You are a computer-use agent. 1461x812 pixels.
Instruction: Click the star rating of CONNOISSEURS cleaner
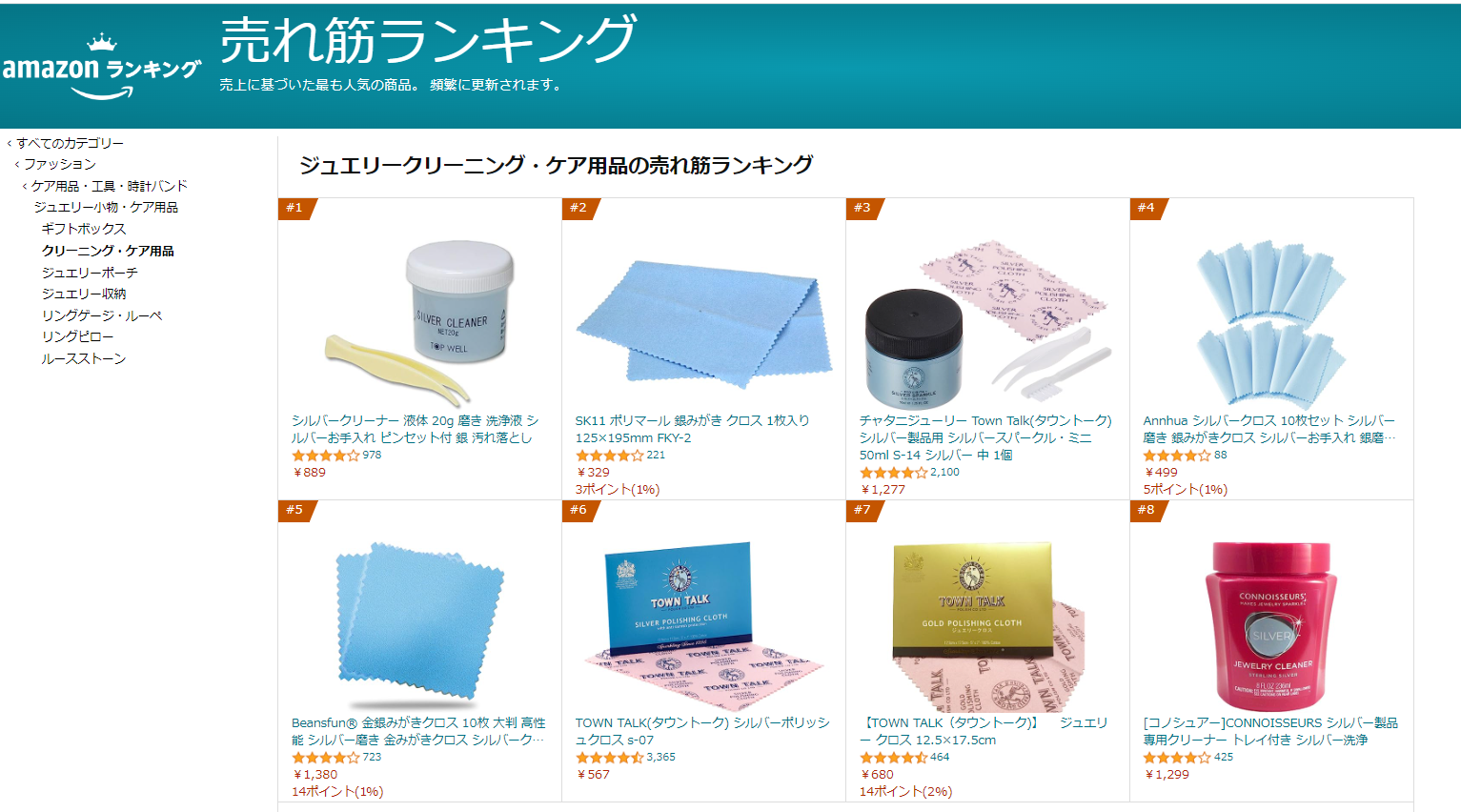coord(1177,758)
